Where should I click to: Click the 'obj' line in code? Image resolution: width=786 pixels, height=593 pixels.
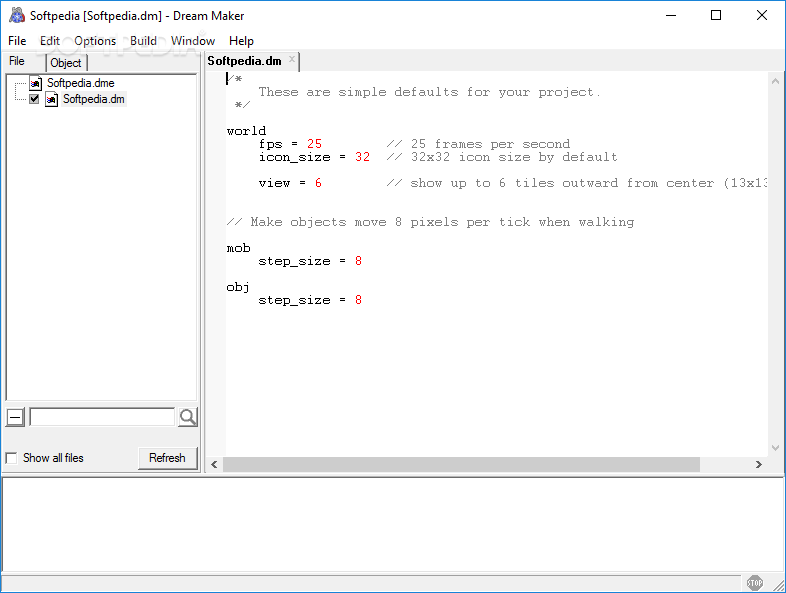(x=238, y=287)
